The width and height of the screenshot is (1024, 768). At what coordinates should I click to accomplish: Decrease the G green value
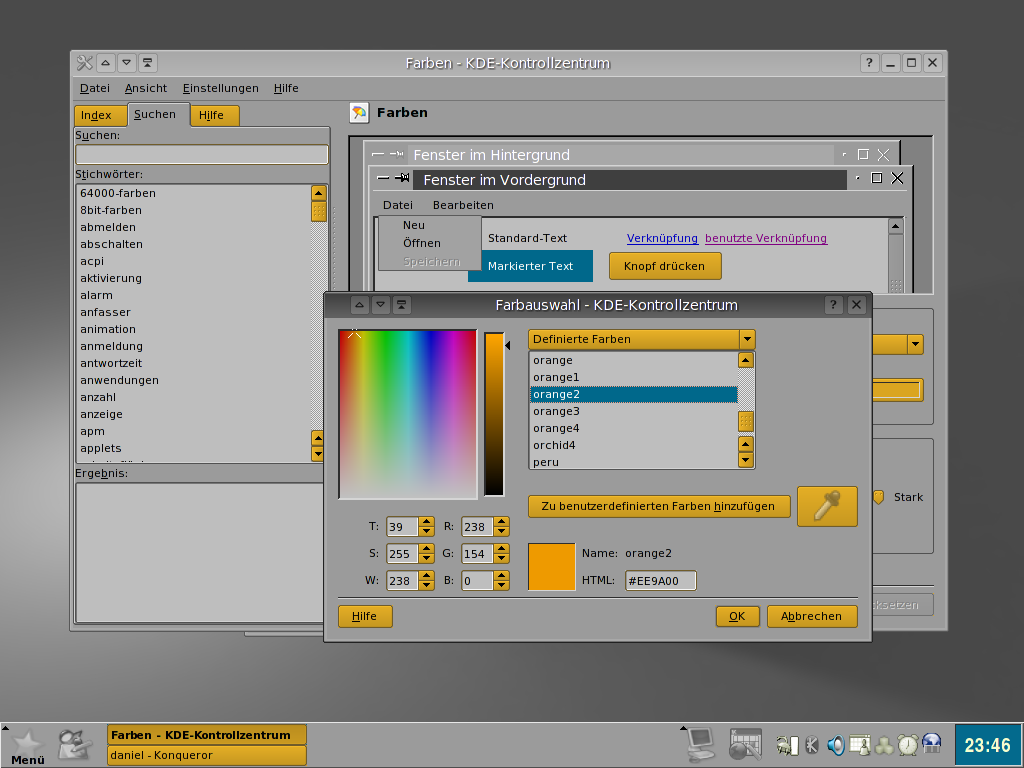point(502,558)
